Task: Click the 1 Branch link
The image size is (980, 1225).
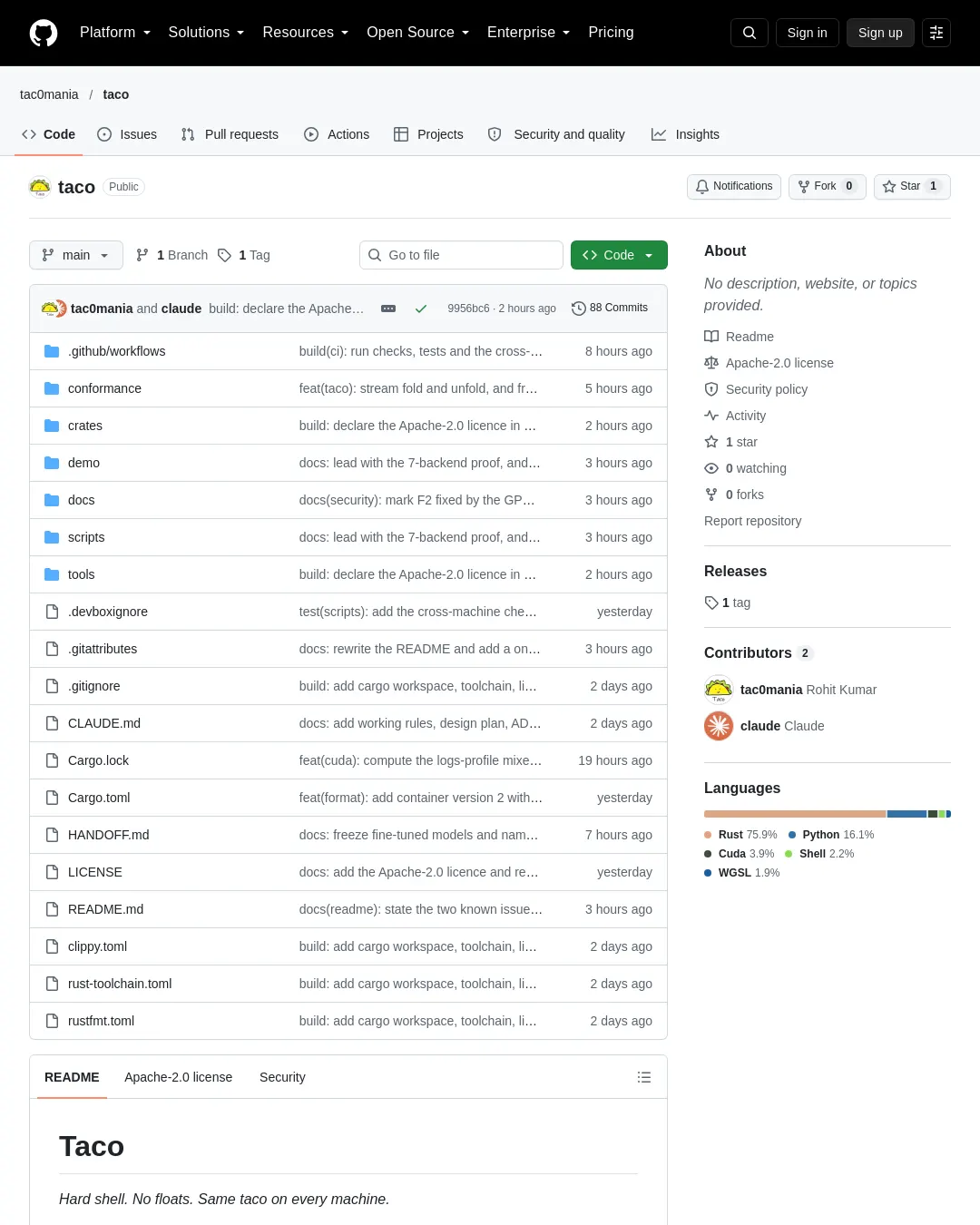Action: coord(172,255)
